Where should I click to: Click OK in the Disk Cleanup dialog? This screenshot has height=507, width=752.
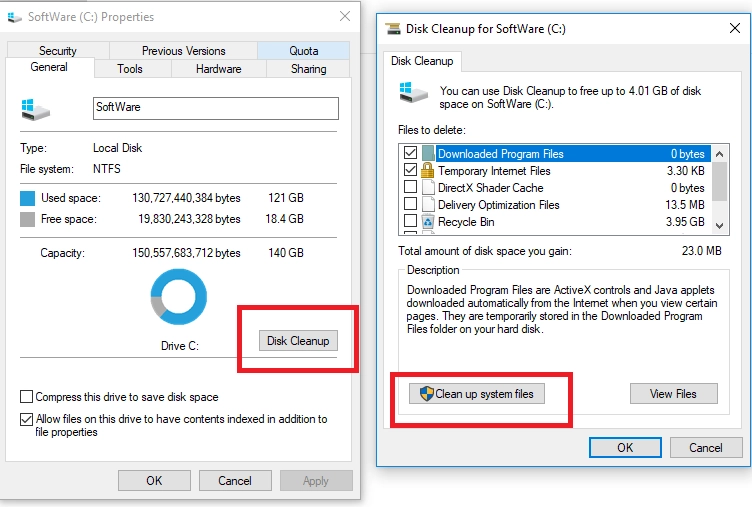[x=625, y=448]
